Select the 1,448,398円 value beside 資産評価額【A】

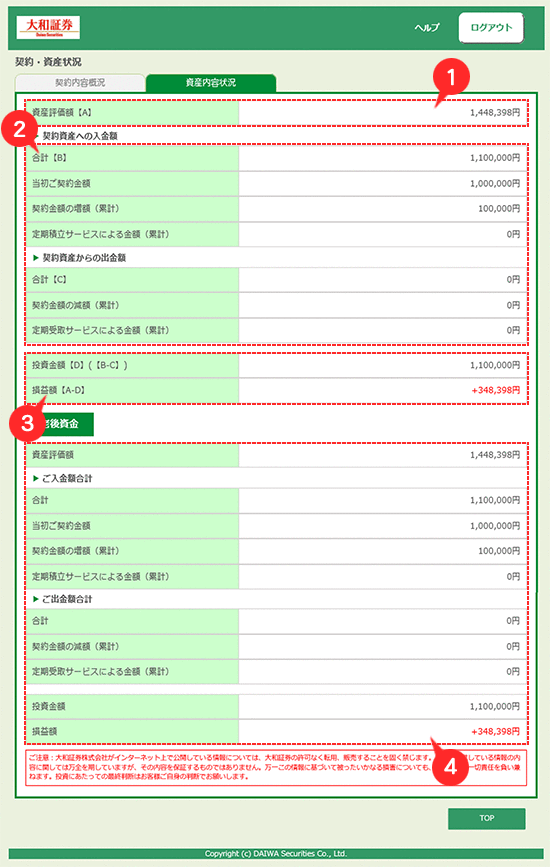[x=495, y=112]
